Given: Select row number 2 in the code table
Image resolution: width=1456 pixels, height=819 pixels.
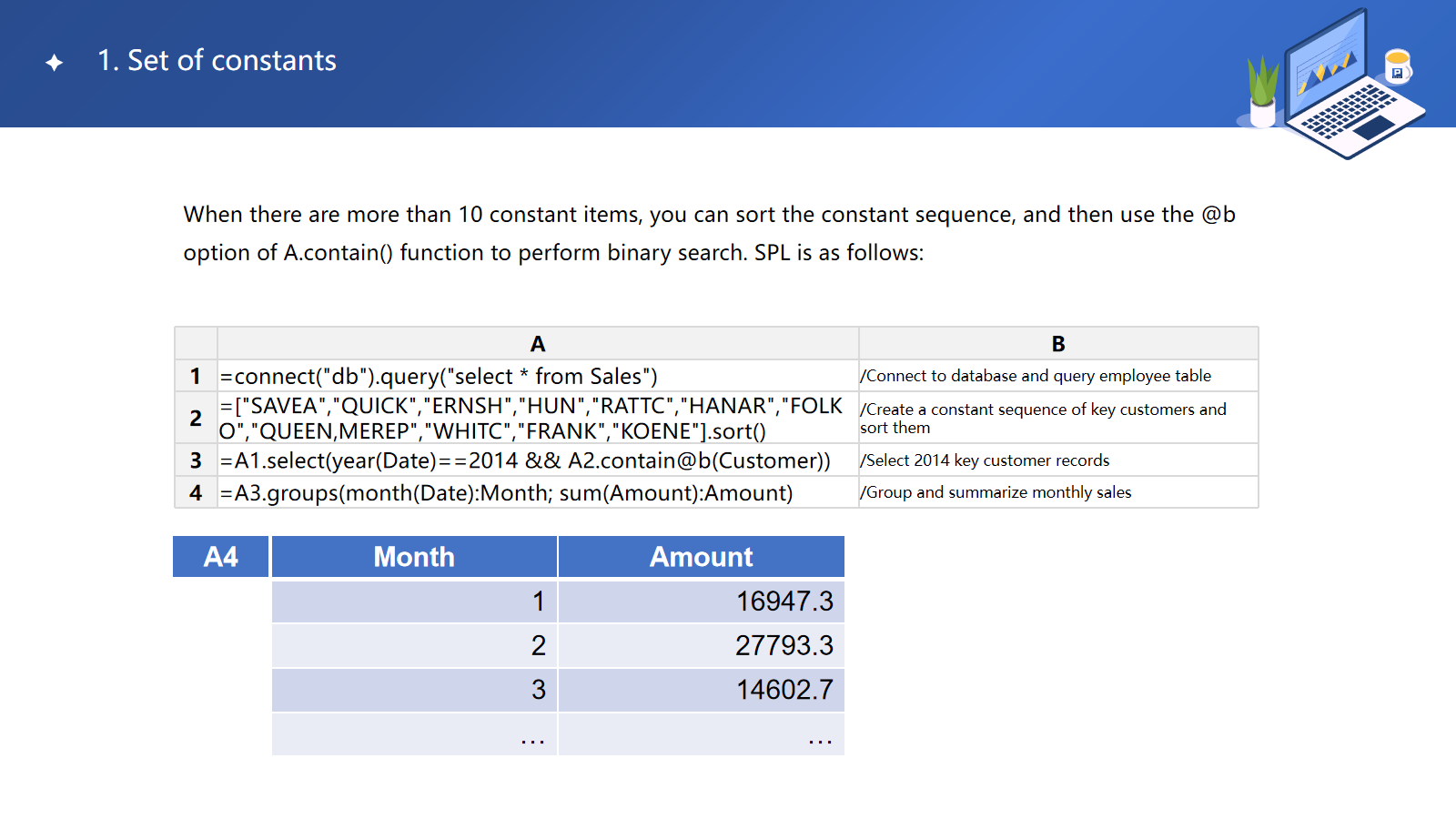Looking at the screenshot, I should coord(196,418).
